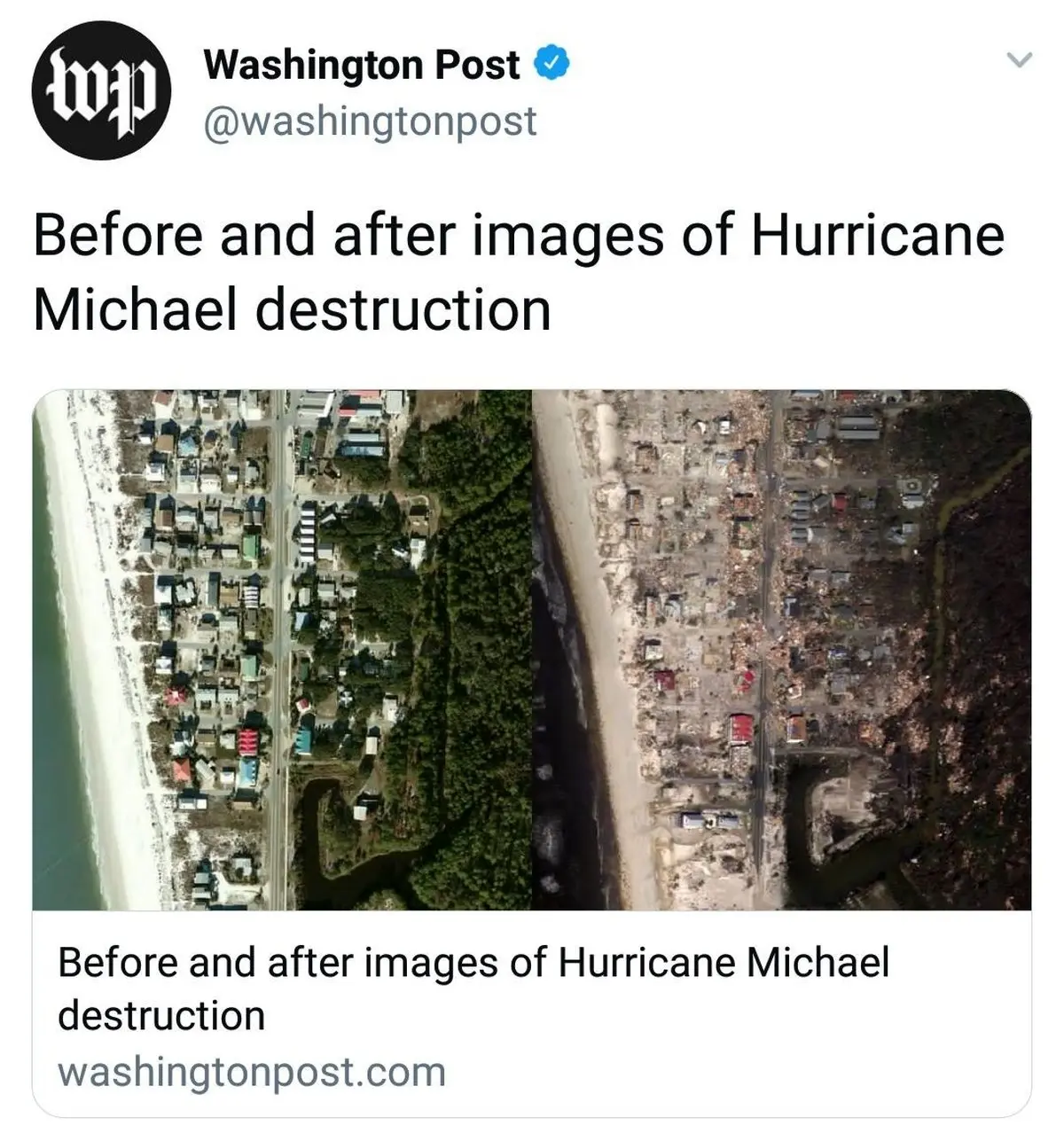This screenshot has height=1133, width=1064.
Task: Expand the tweet options chevron
Action: [1021, 60]
